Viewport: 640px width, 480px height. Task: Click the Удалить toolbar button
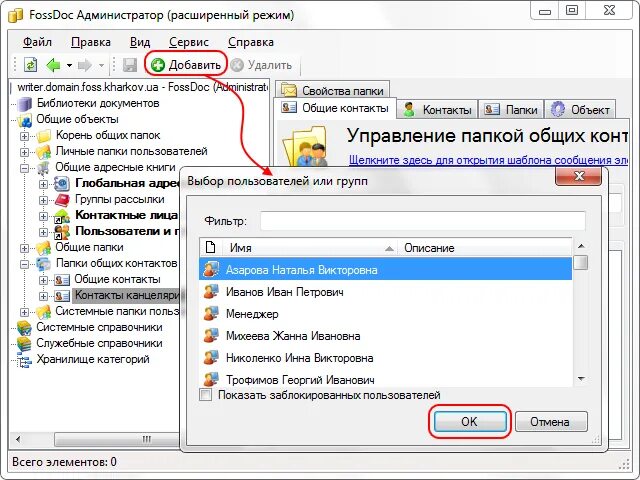coord(261,65)
